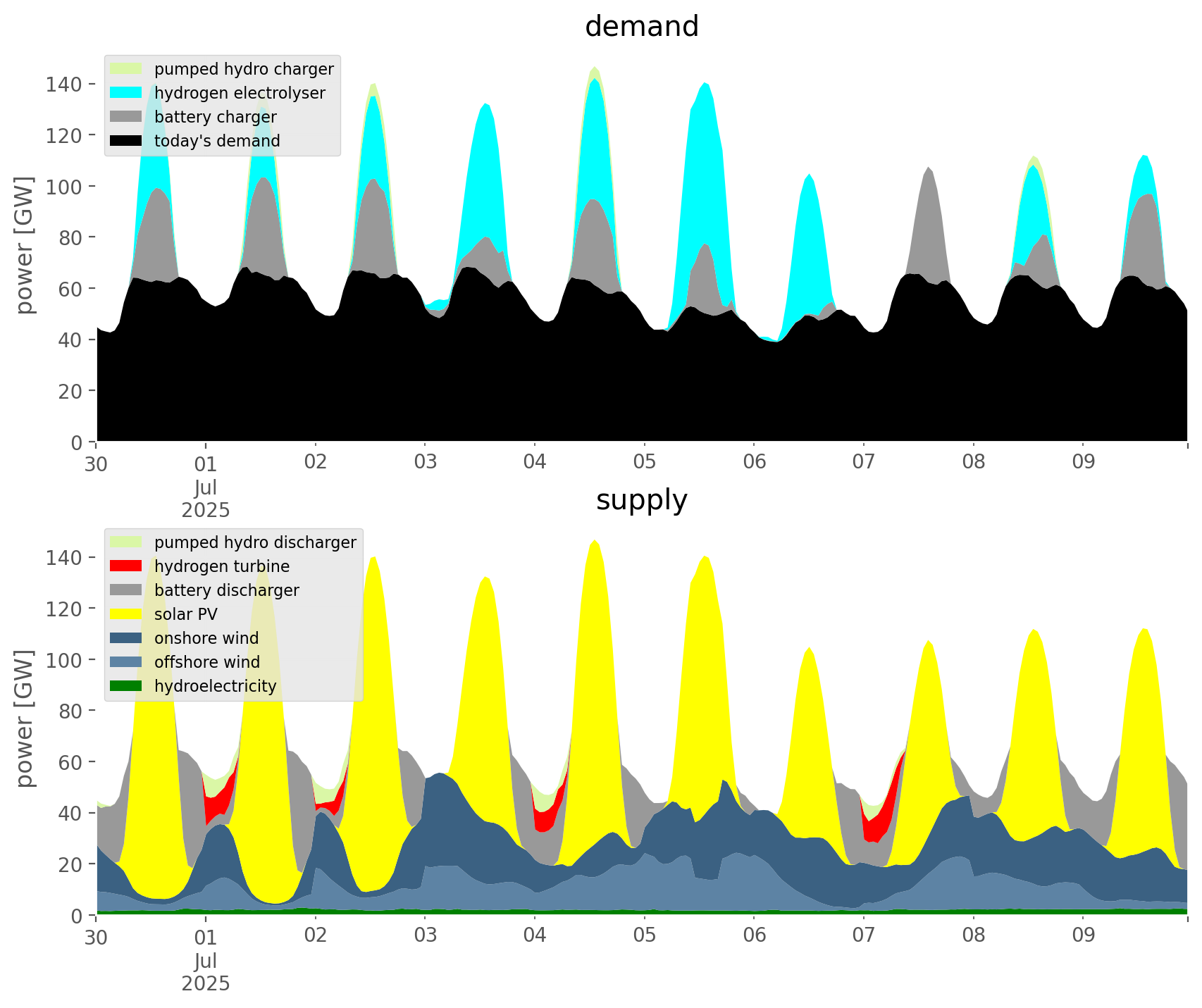Viewport: 1202px width, 1008px height.
Task: Select the 'pumped hydro discharger' legend label
Action: coord(255,542)
